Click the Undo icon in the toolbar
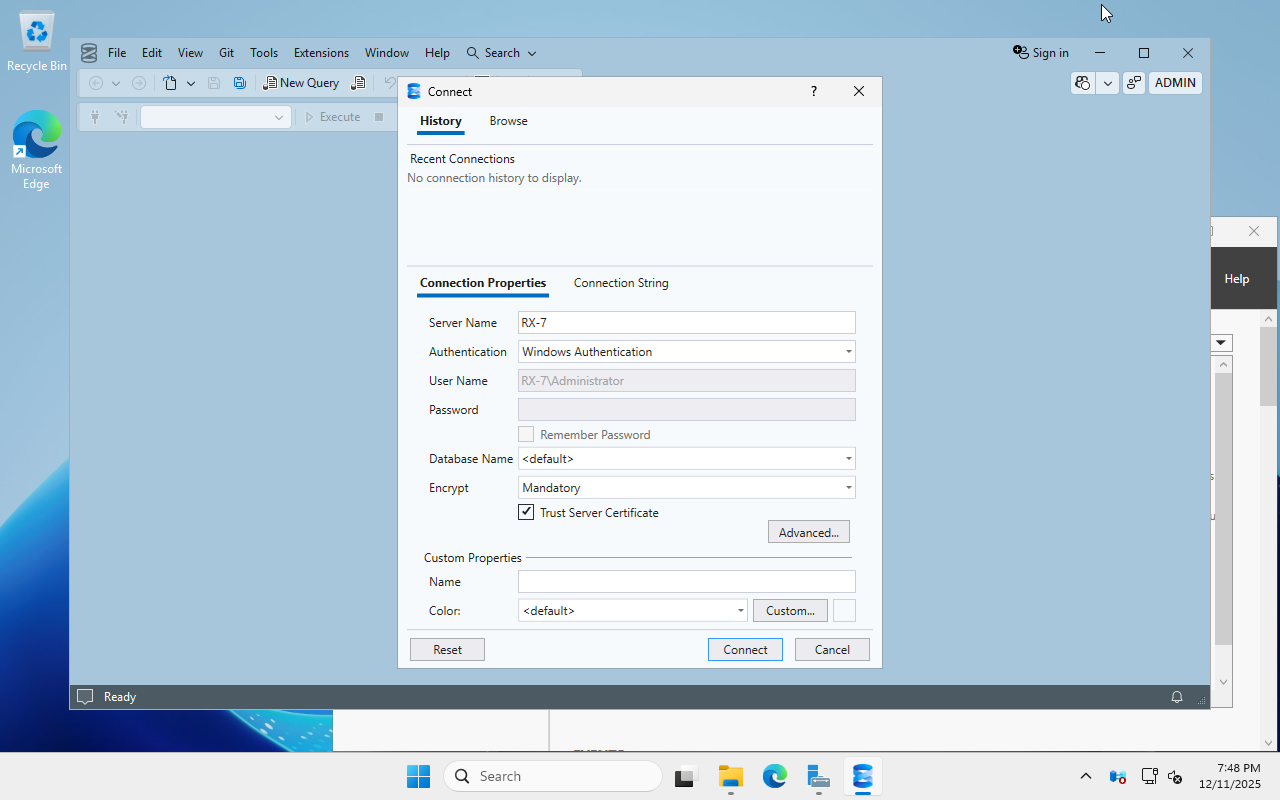 pos(390,83)
